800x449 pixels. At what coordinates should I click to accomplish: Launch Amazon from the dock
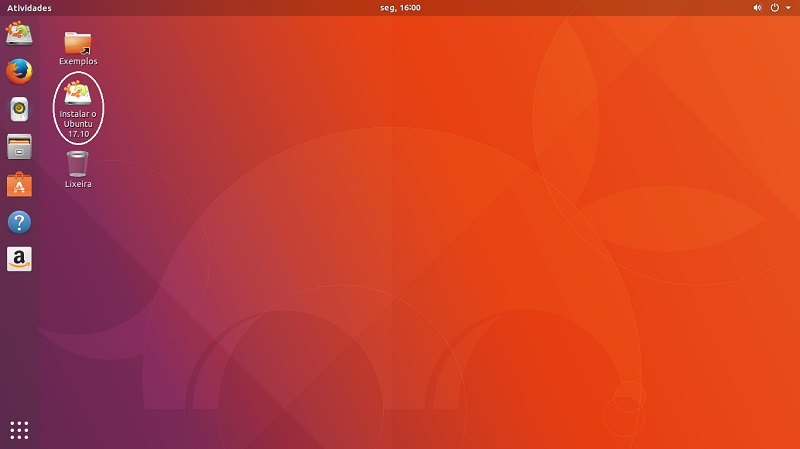pos(19,259)
